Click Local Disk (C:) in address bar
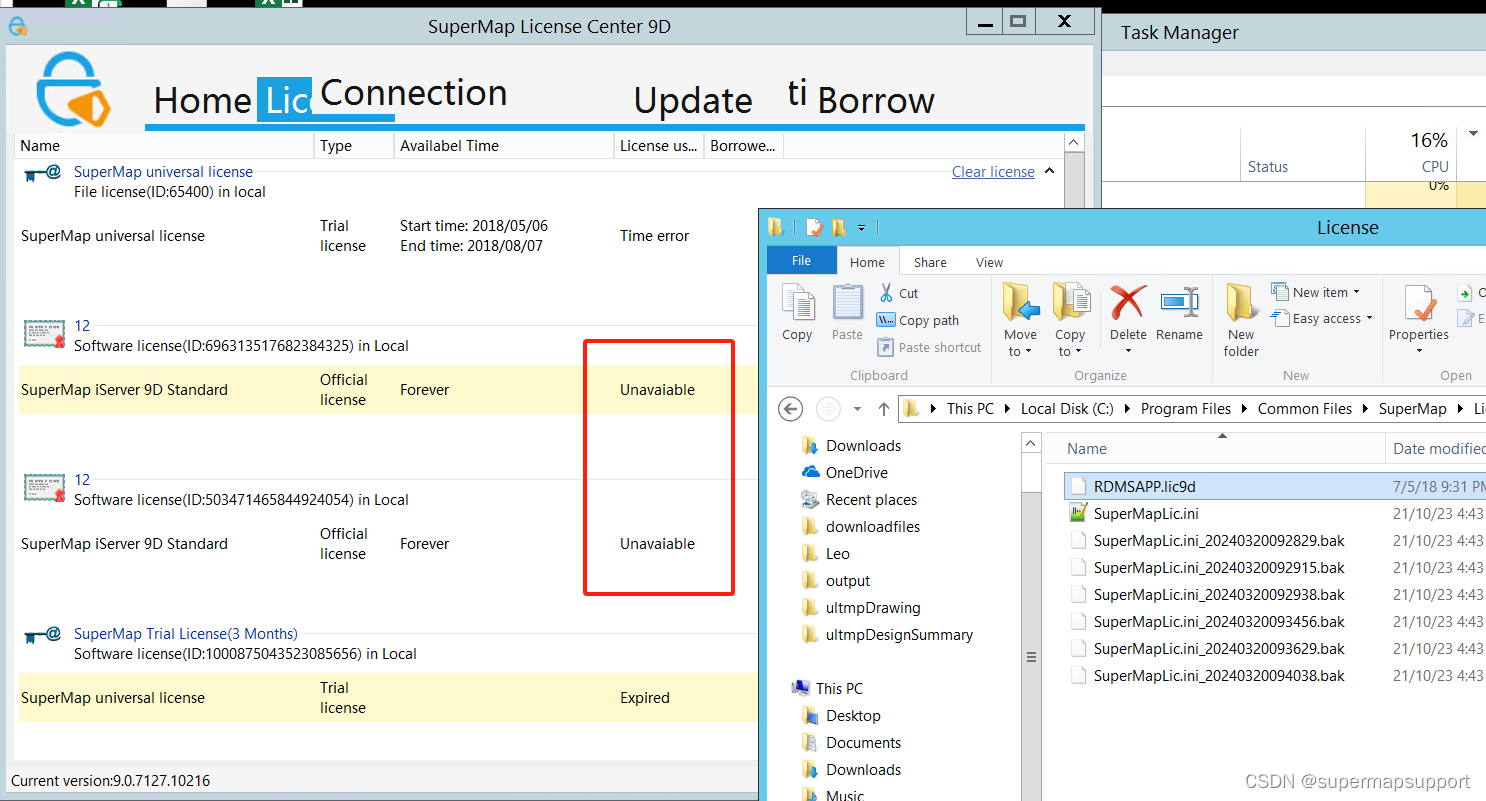 pyautogui.click(x=1066, y=408)
